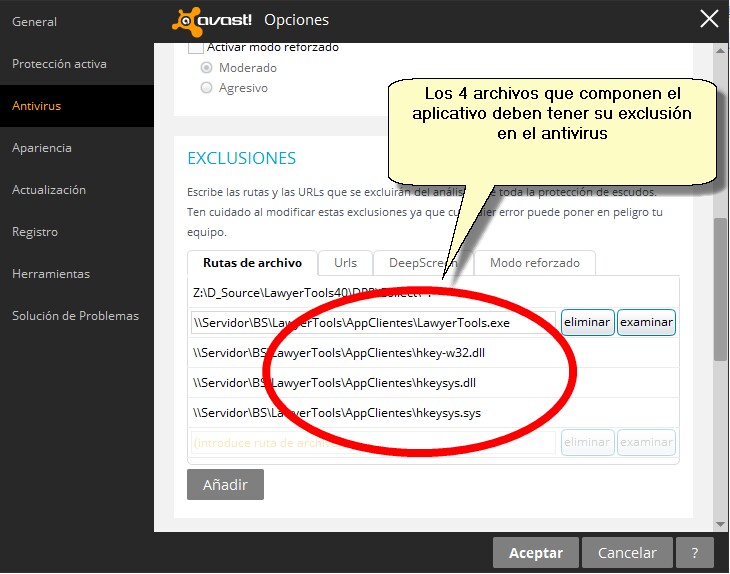730x574 pixels.
Task: Select the hkey-w32.dll exclusion row
Action: click(x=433, y=353)
